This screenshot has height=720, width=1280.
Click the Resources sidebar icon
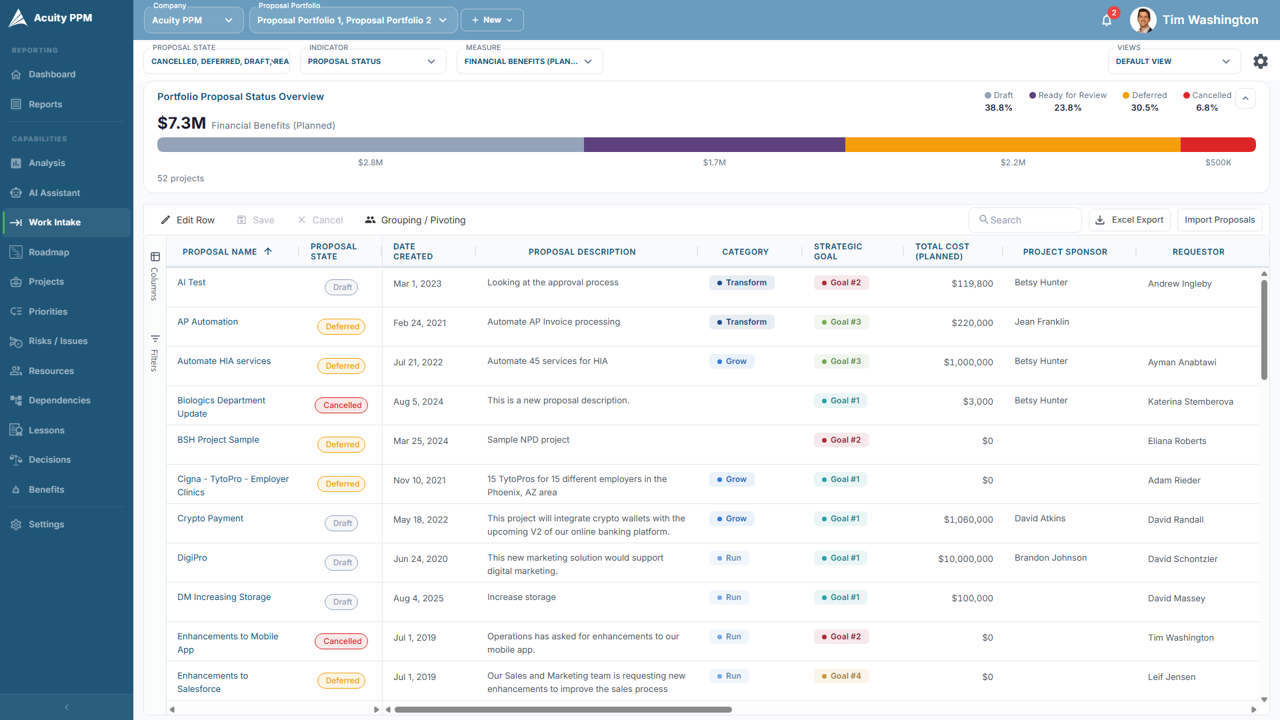pyautogui.click(x=16, y=371)
